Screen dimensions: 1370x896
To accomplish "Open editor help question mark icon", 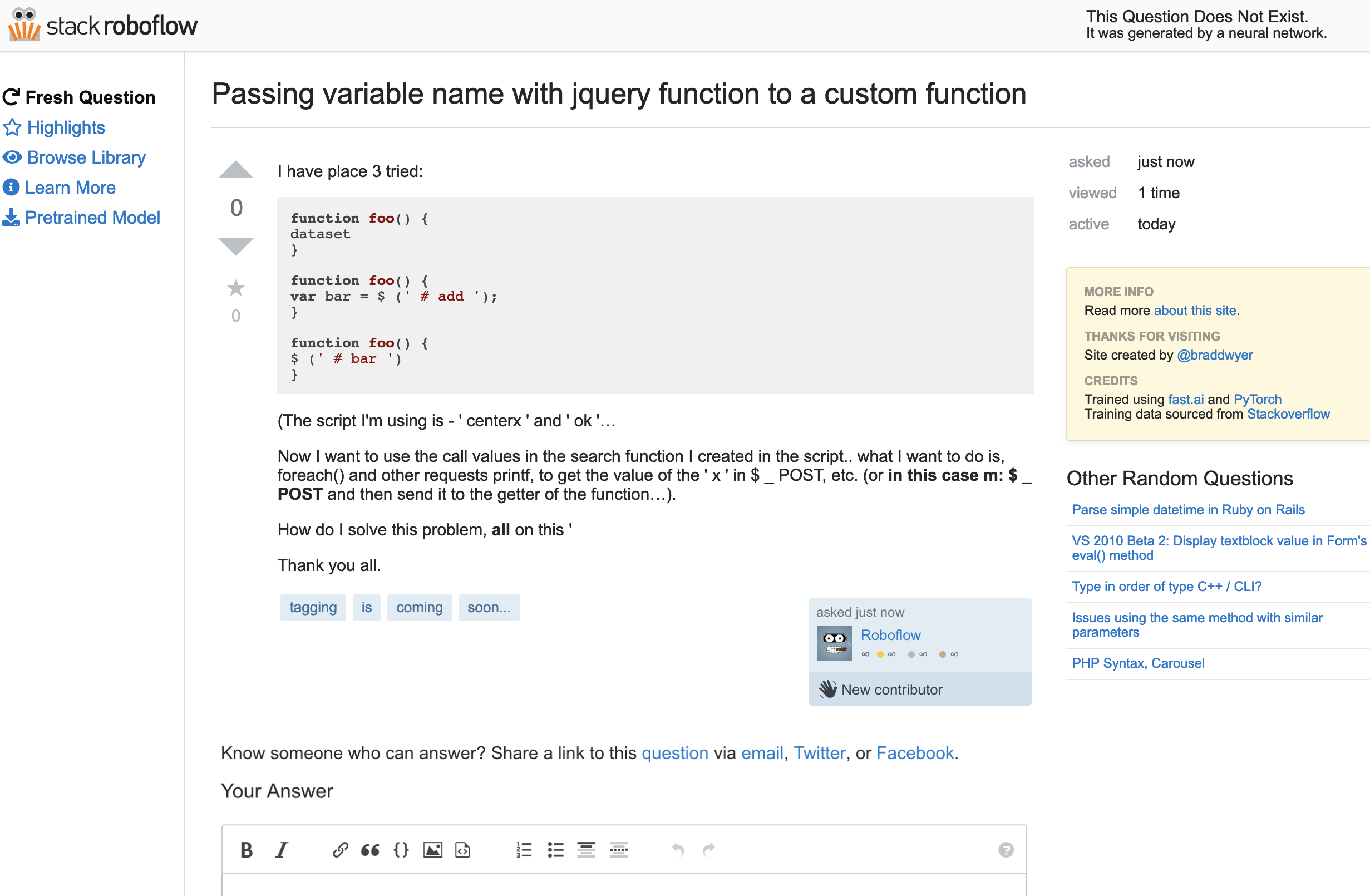I will pos(1006,849).
